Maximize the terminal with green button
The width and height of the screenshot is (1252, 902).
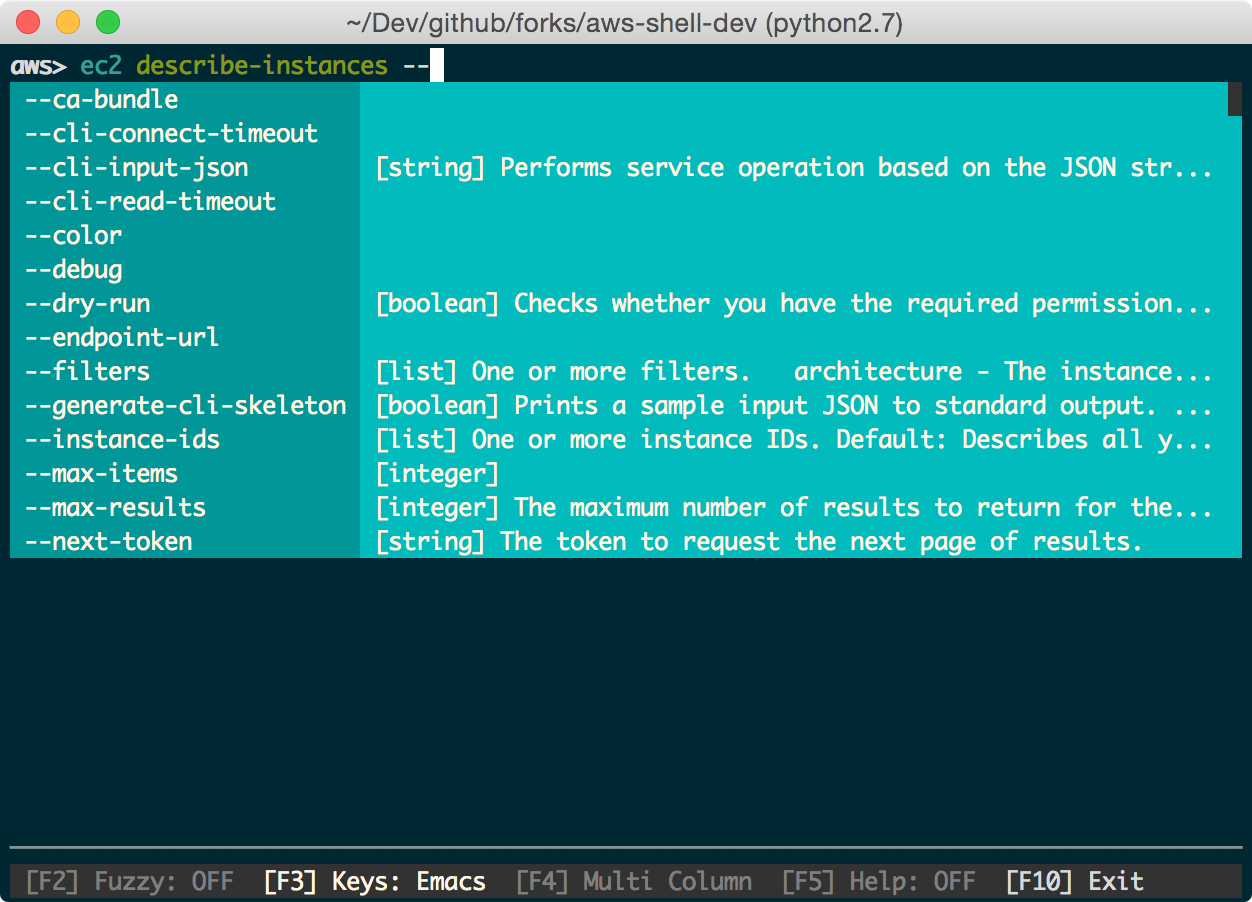(x=108, y=21)
